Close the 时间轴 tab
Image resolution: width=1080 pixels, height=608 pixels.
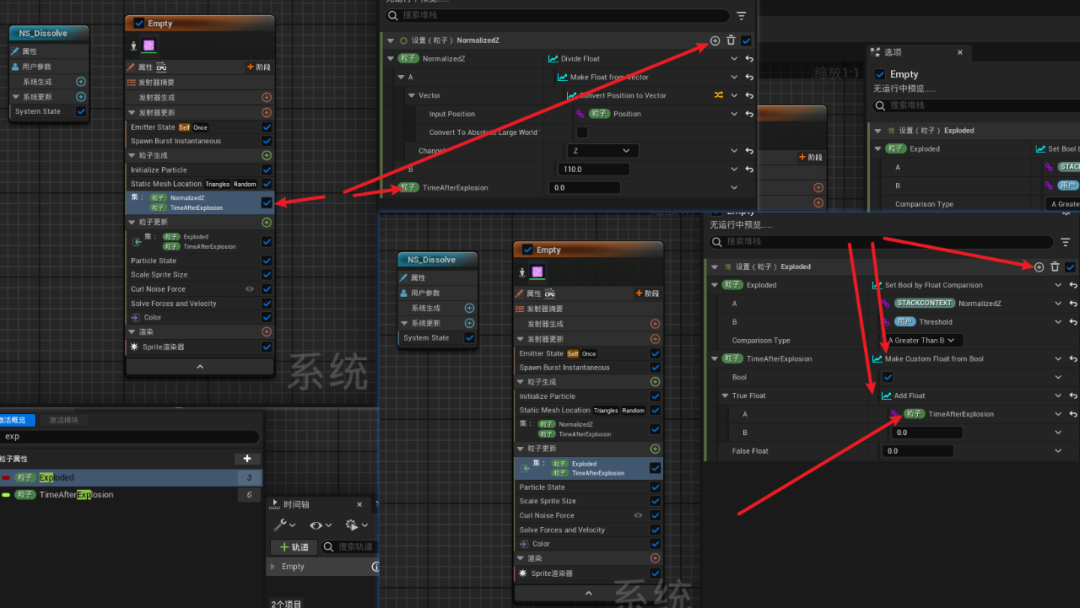click(x=360, y=505)
